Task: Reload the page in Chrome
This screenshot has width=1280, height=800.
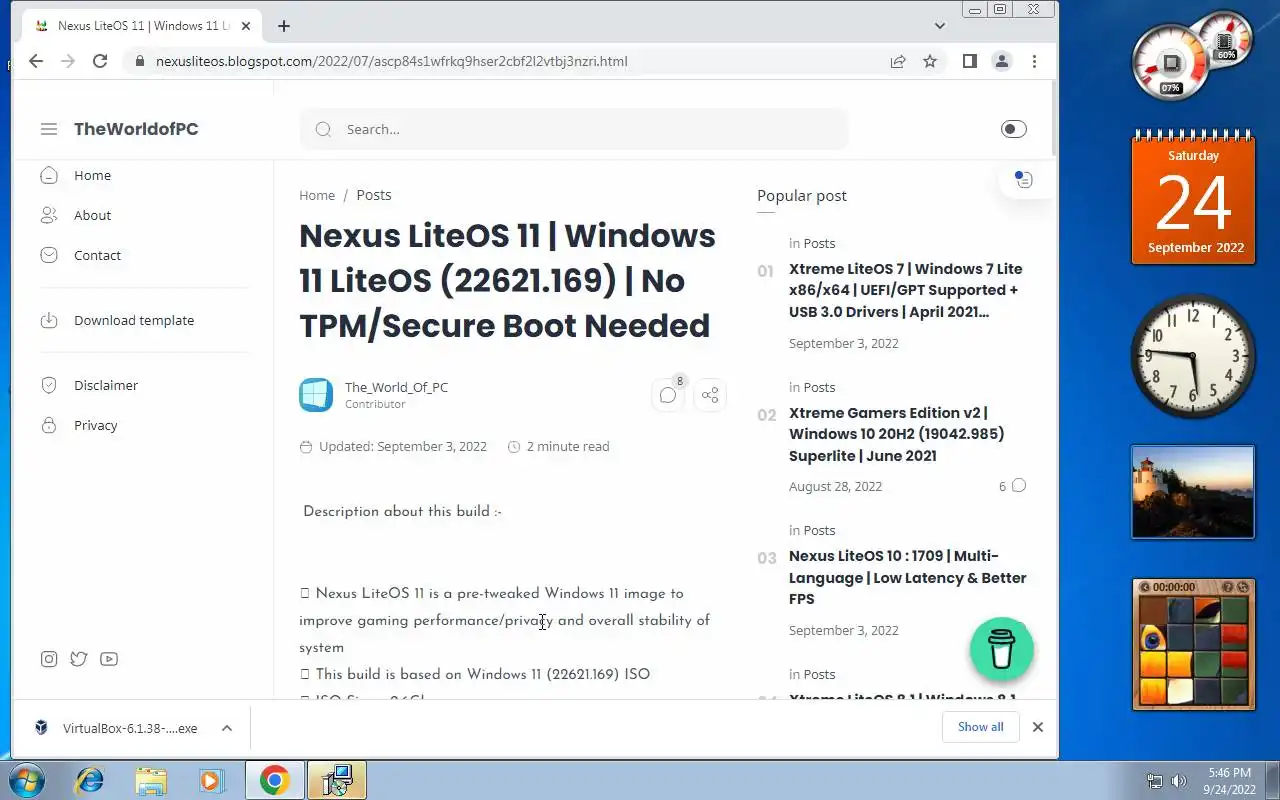Action: click(x=100, y=61)
